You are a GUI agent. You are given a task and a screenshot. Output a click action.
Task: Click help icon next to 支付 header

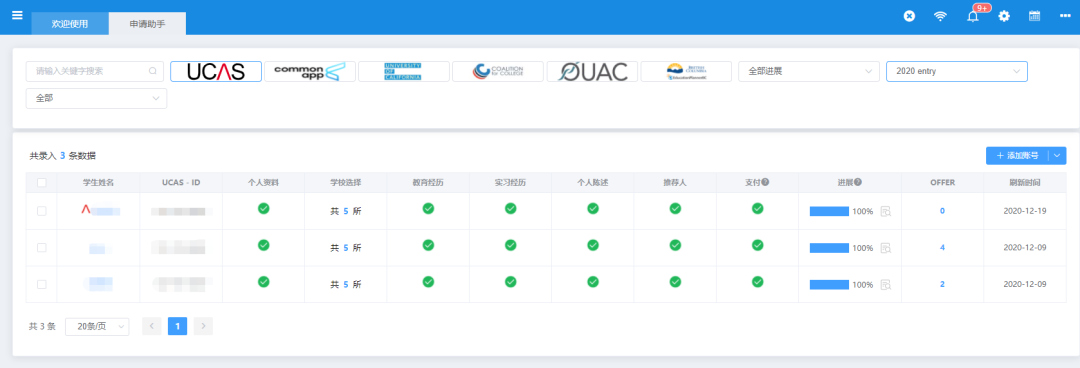coord(765,183)
